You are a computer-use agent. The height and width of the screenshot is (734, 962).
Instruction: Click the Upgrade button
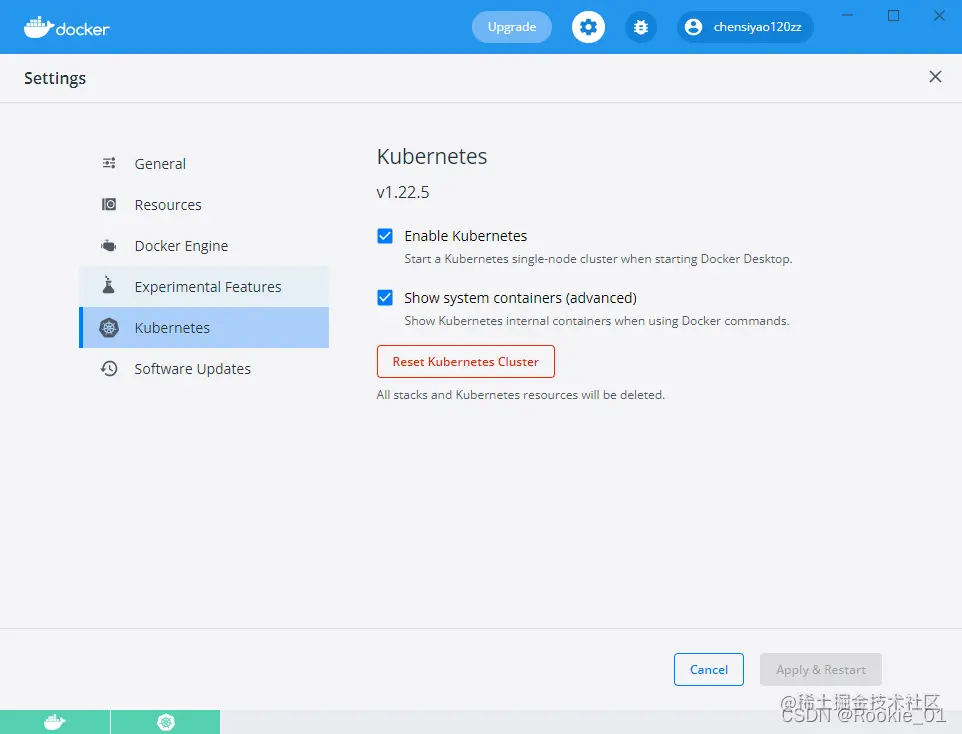coord(512,27)
